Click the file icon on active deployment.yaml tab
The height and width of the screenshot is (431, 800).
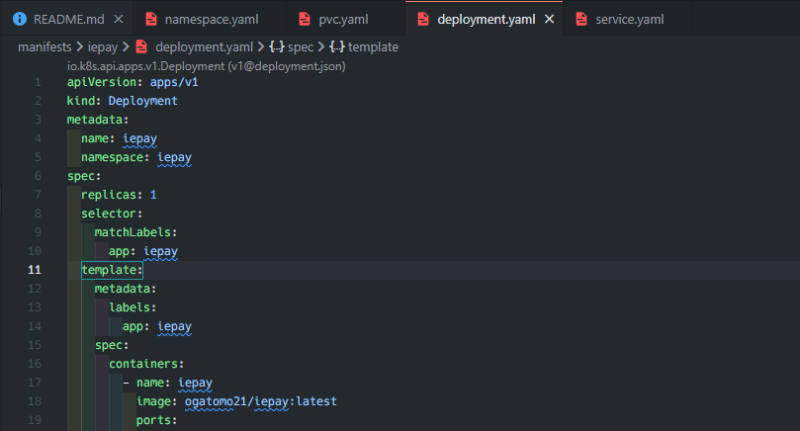tap(422, 19)
